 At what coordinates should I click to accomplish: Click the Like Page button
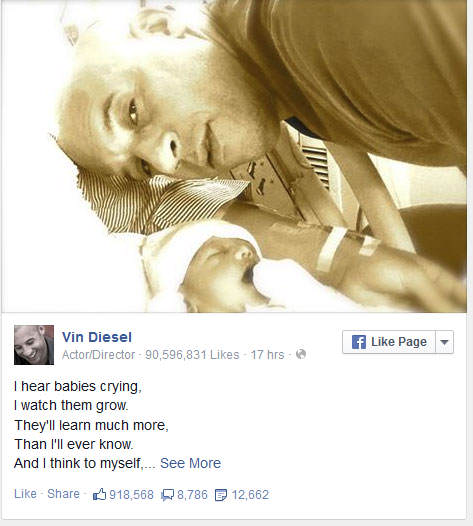tap(389, 342)
